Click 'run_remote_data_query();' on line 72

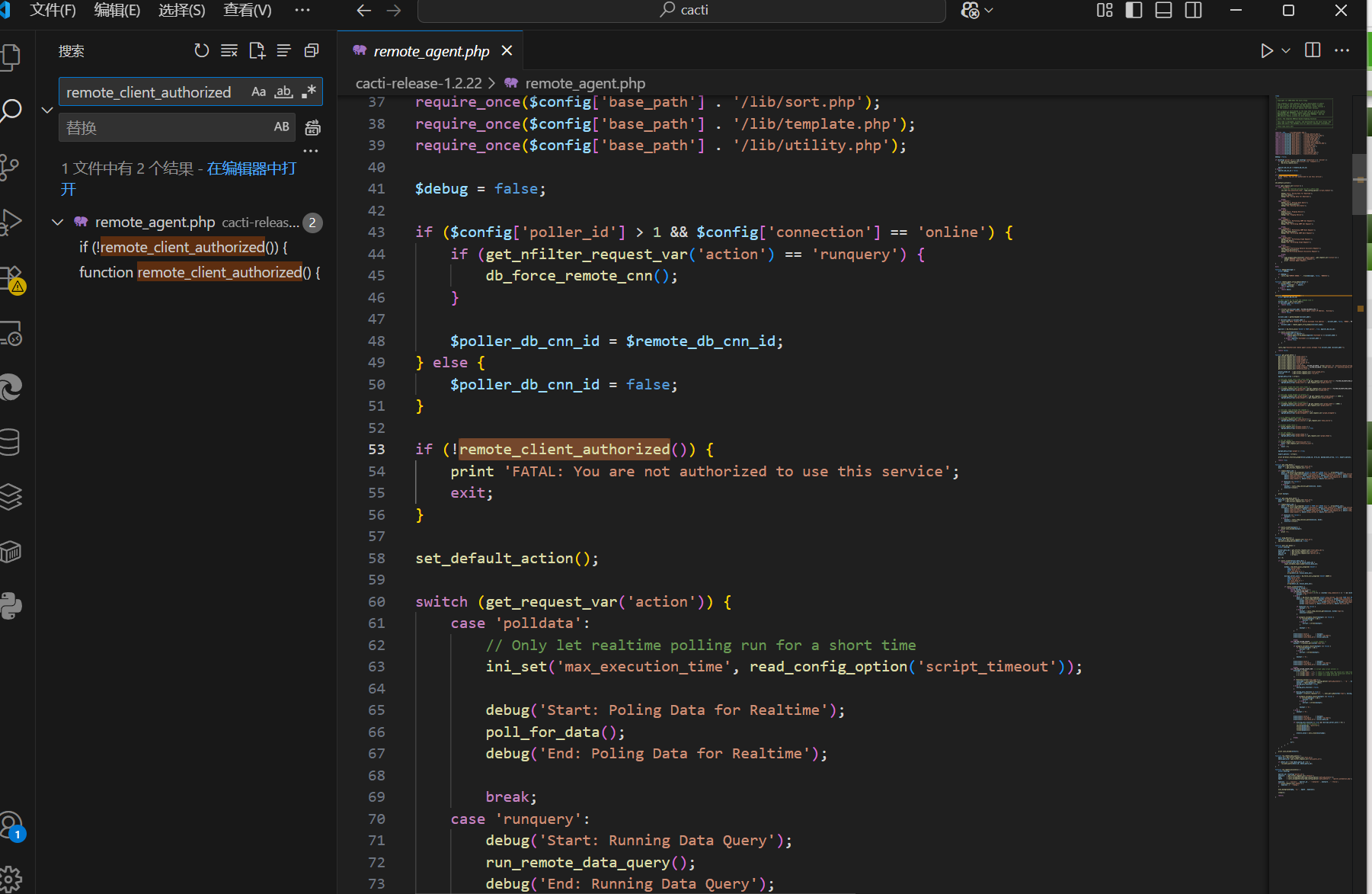click(x=590, y=862)
